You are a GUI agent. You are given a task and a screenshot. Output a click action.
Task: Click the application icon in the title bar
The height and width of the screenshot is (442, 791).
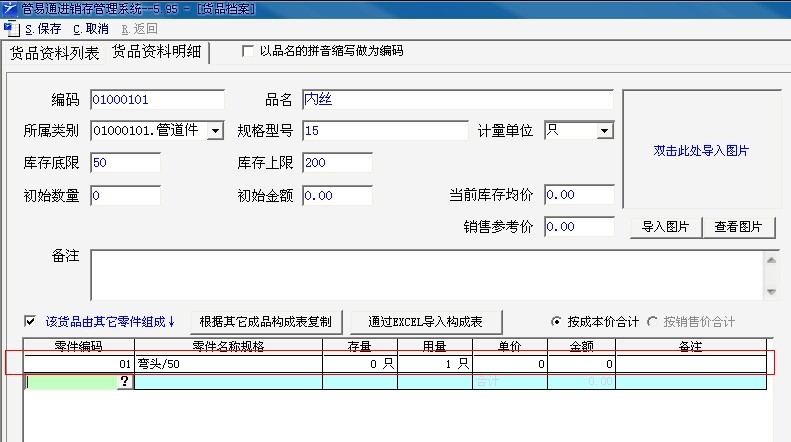coord(9,8)
